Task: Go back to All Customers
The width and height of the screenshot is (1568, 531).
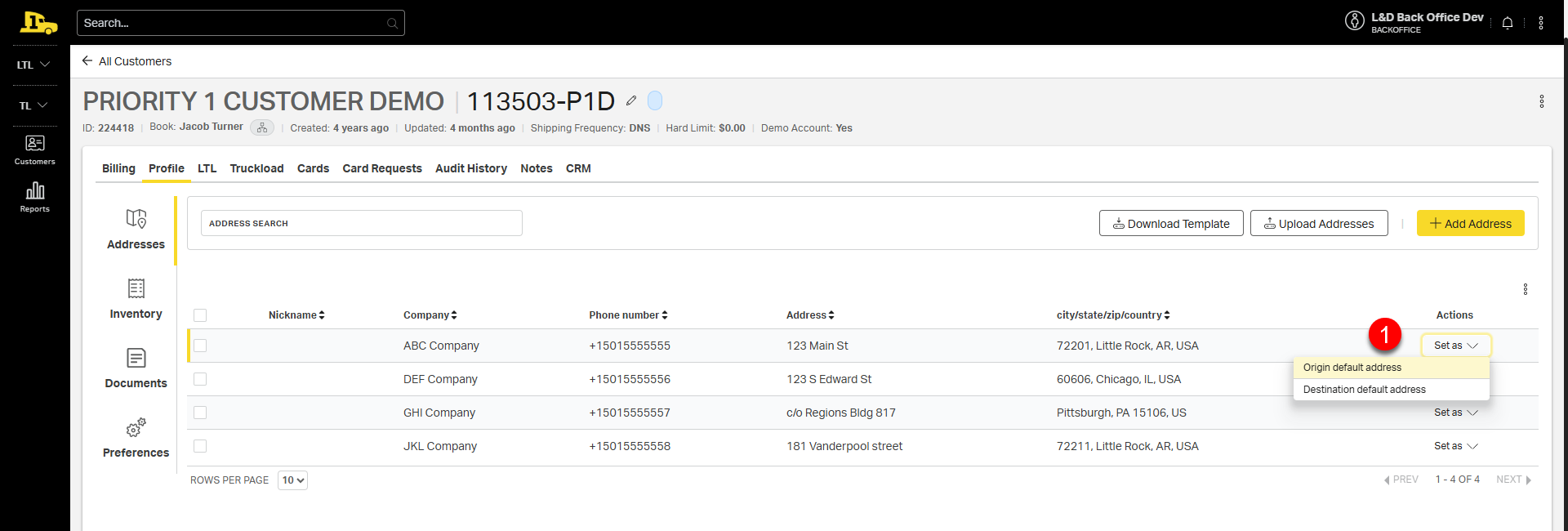Action: coord(127,61)
